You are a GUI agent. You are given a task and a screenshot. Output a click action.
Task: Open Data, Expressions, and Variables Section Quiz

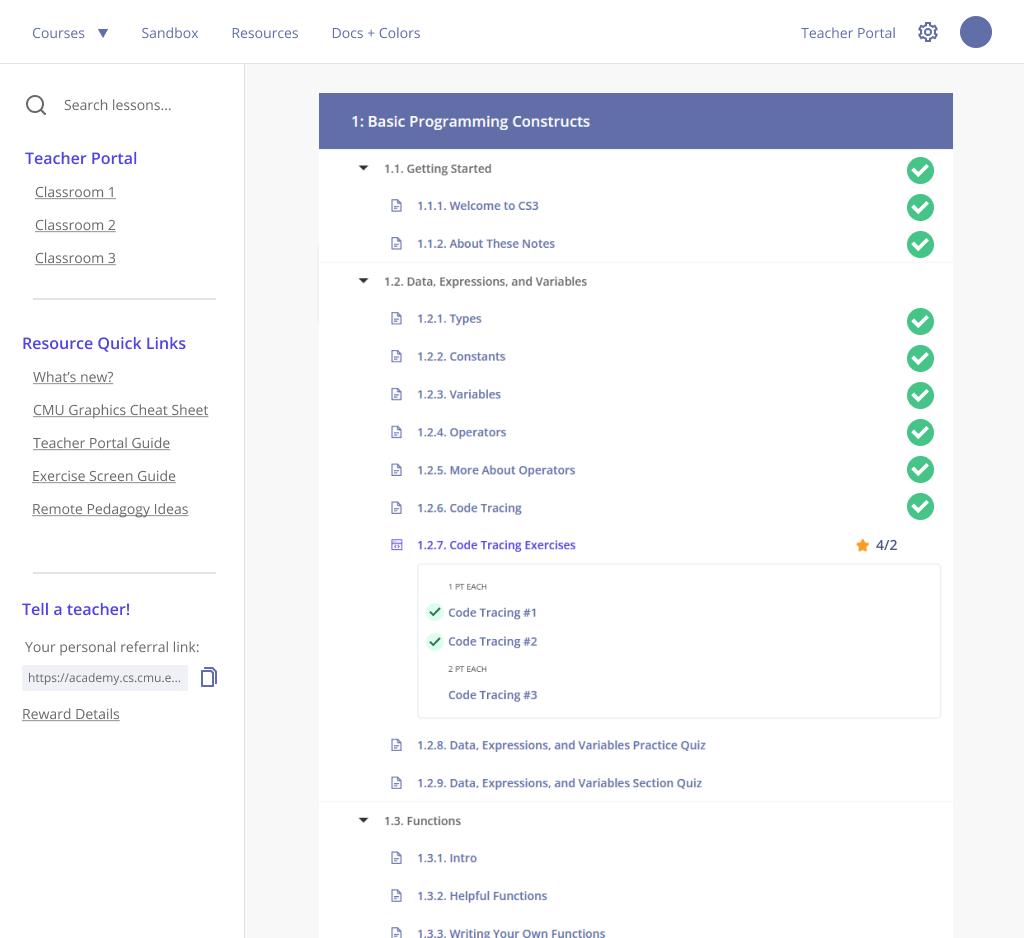pos(559,783)
